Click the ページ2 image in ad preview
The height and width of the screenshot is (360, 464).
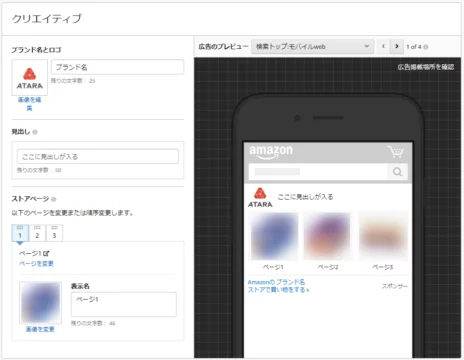[328, 236]
